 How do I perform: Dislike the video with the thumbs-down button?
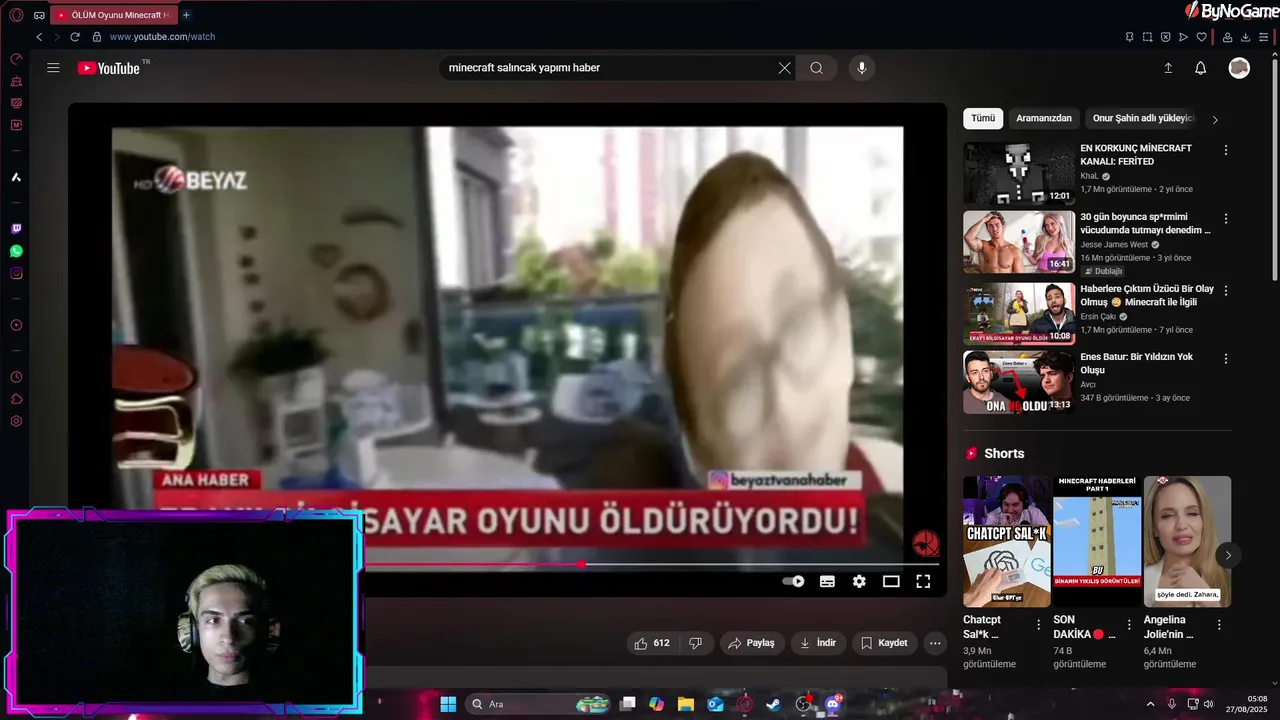tap(695, 643)
